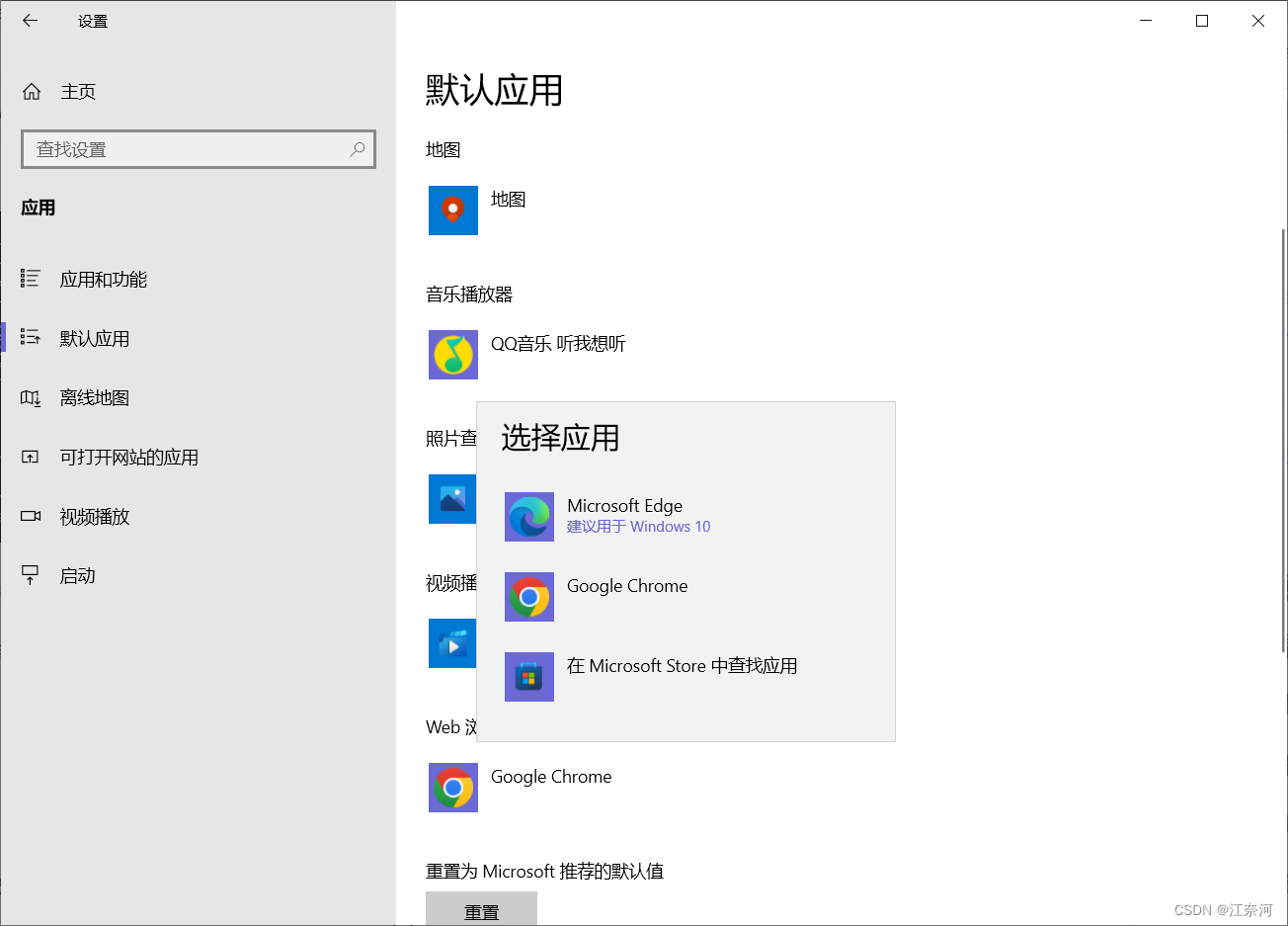The image size is (1288, 926).
Task: Go back with the arrow icon
Action: (31, 21)
